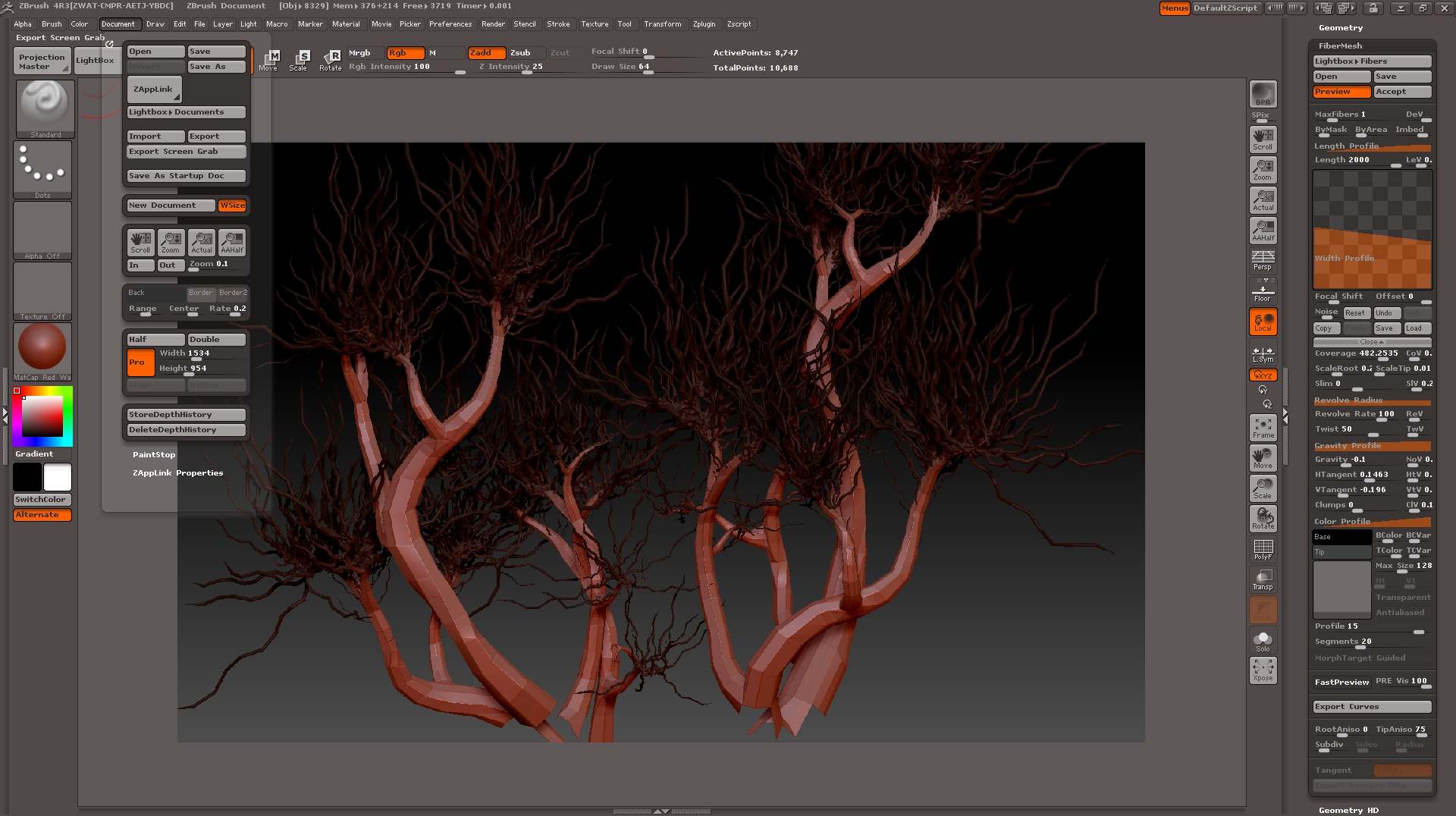Click Export Screen Grab
The image size is (1456, 816).
tap(186, 152)
